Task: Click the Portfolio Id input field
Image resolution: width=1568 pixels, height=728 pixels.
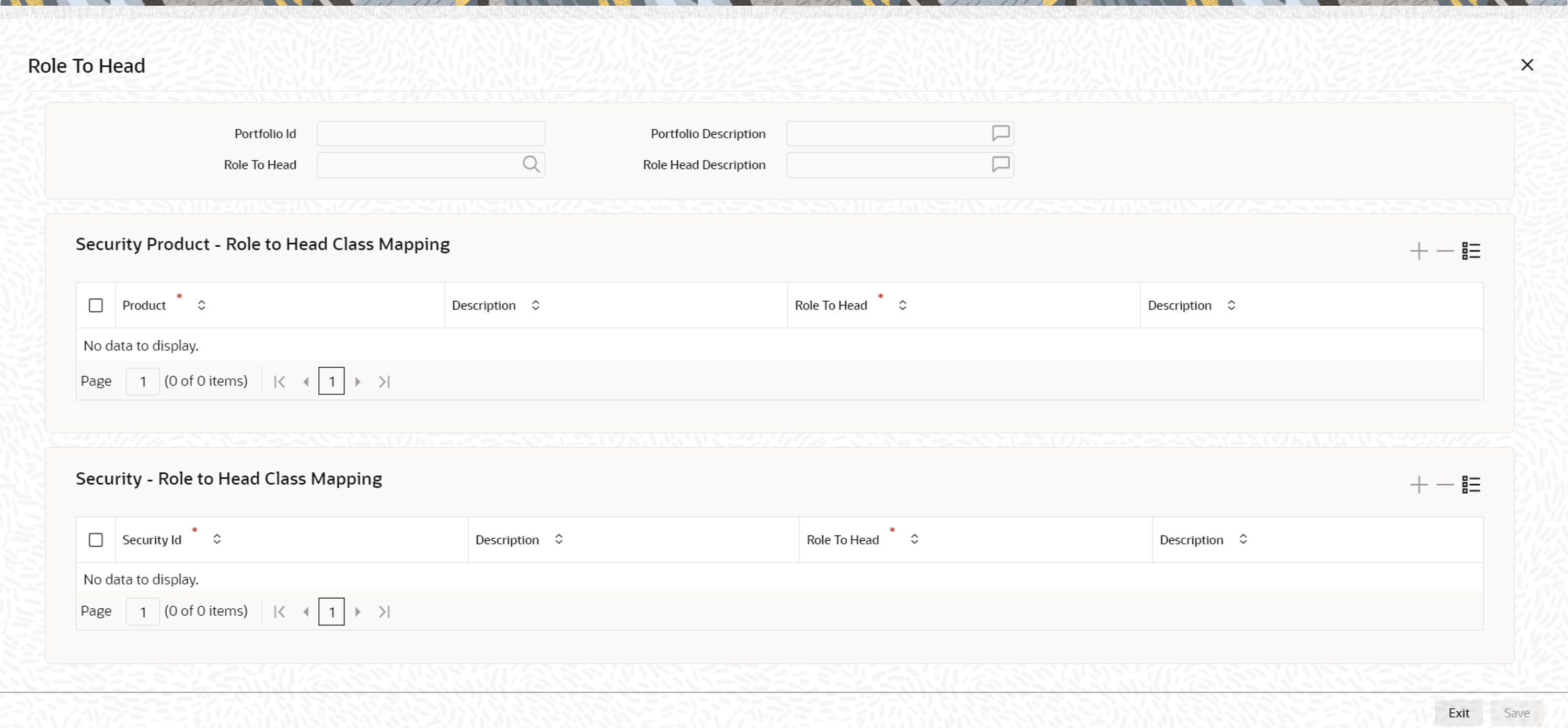Action: click(430, 133)
